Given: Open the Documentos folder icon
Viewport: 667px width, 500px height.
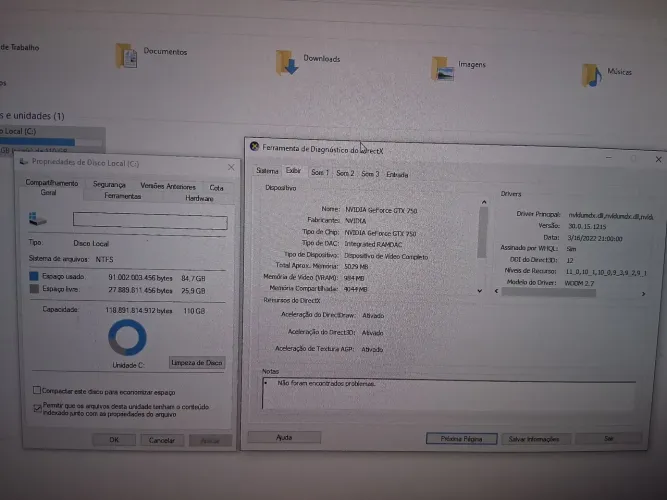Looking at the screenshot, I should pos(126,56).
